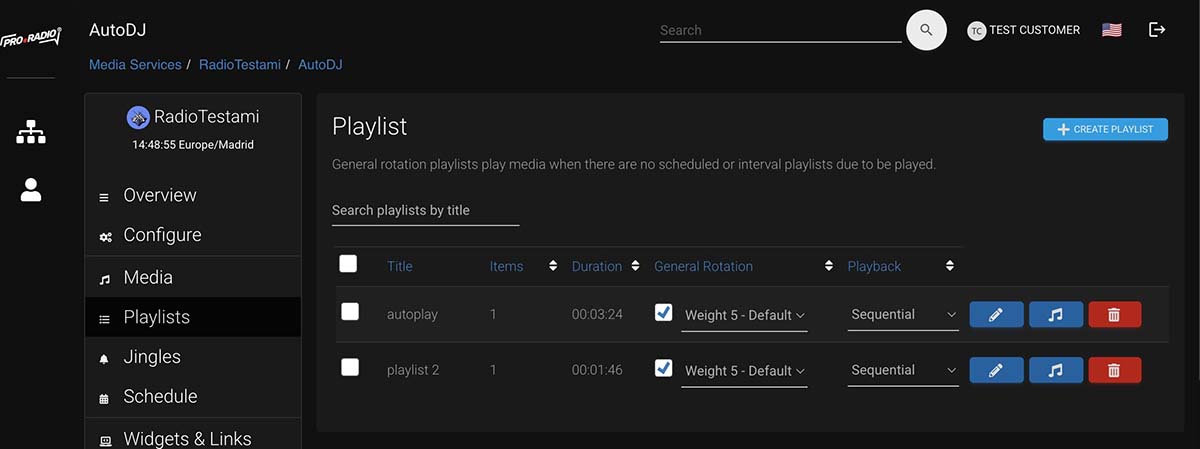Click the TC user avatar
The width and height of the screenshot is (1200, 449).
click(976, 31)
